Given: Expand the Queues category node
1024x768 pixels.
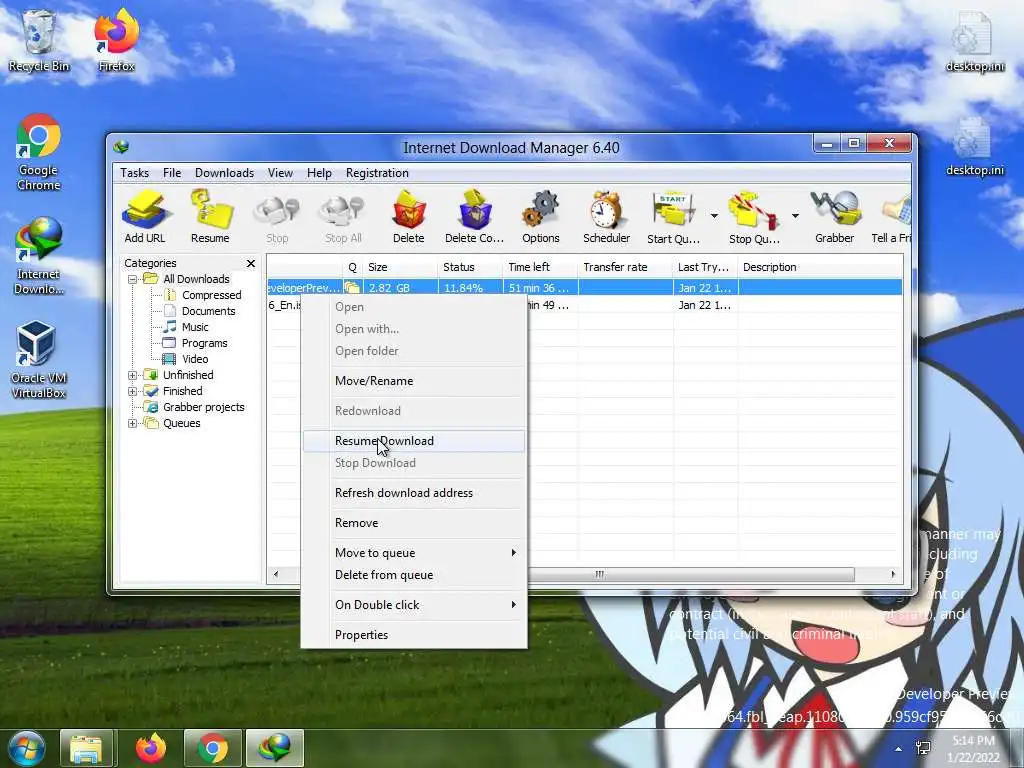Looking at the screenshot, I should (x=133, y=423).
